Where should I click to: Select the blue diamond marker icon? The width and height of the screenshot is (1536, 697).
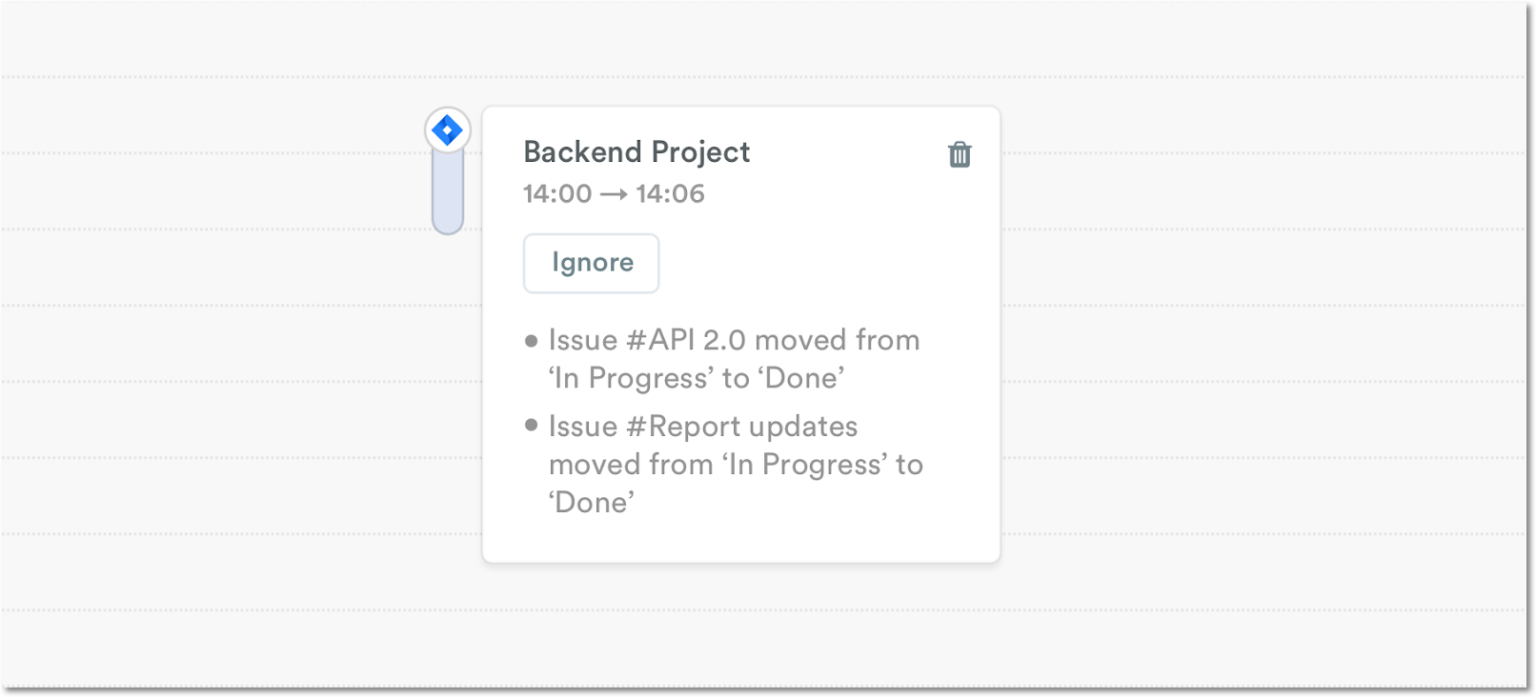tap(447, 129)
